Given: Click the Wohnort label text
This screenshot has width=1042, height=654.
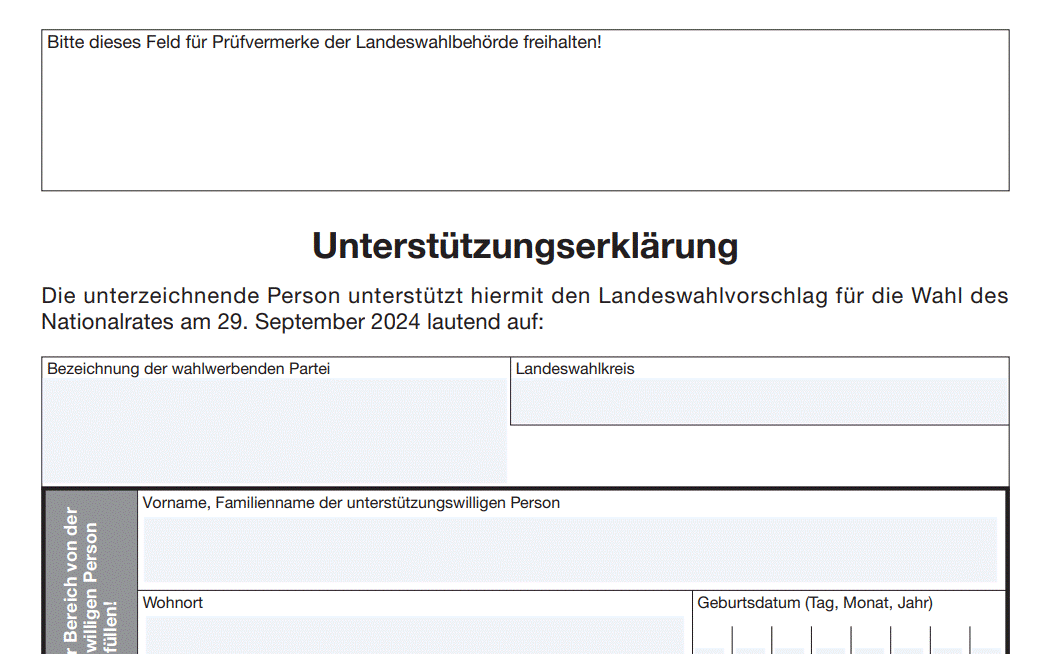Looking at the screenshot, I should coord(173,603).
